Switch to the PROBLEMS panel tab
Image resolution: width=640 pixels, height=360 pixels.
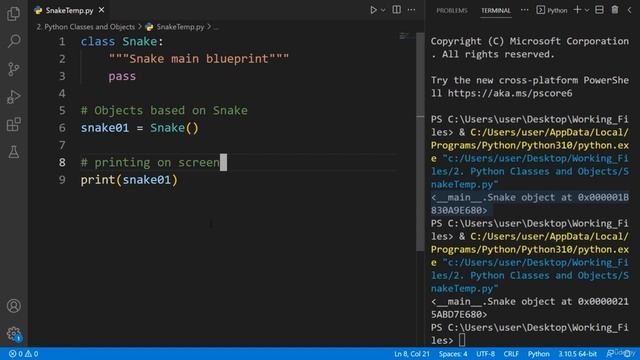(x=452, y=11)
